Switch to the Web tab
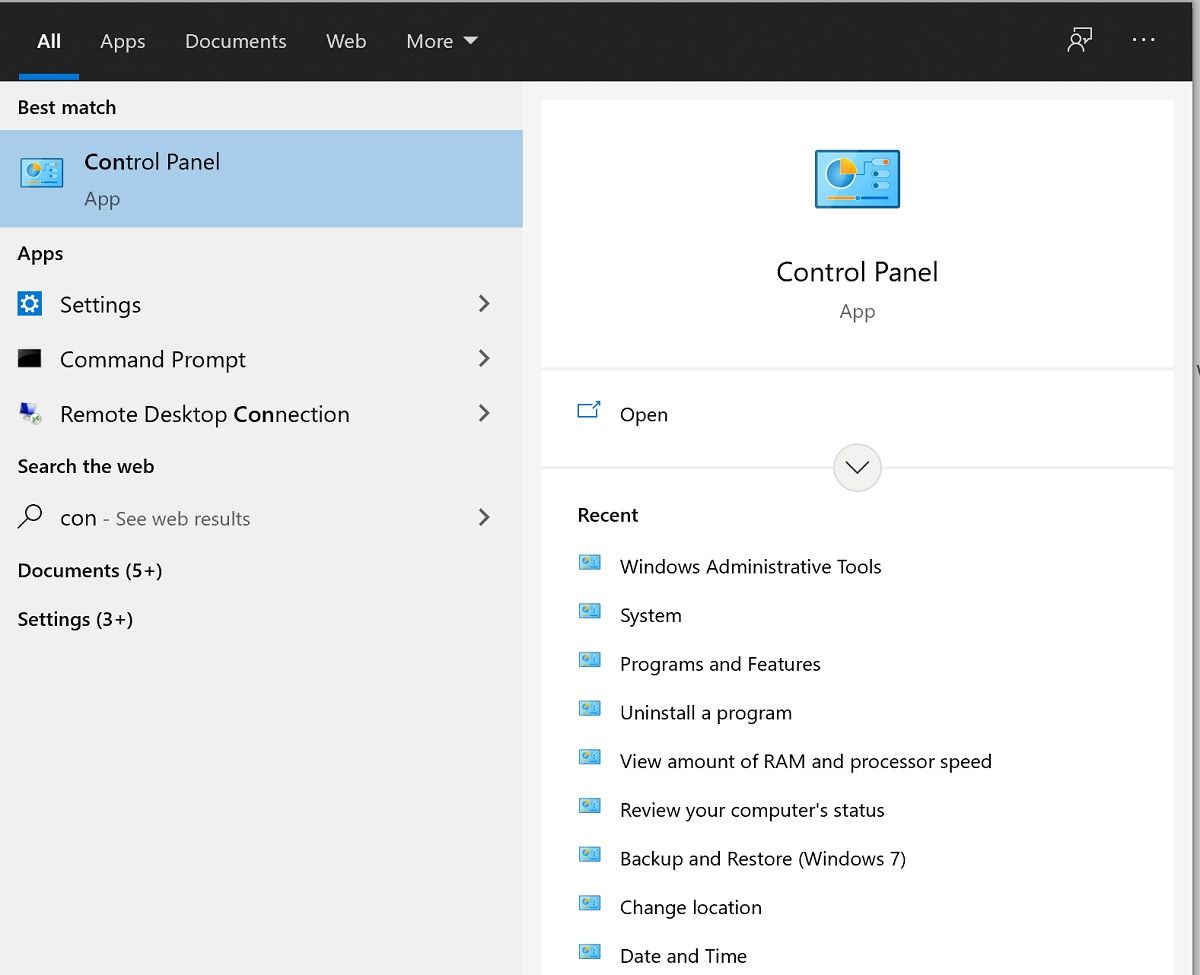The width and height of the screenshot is (1200, 975). coord(346,41)
